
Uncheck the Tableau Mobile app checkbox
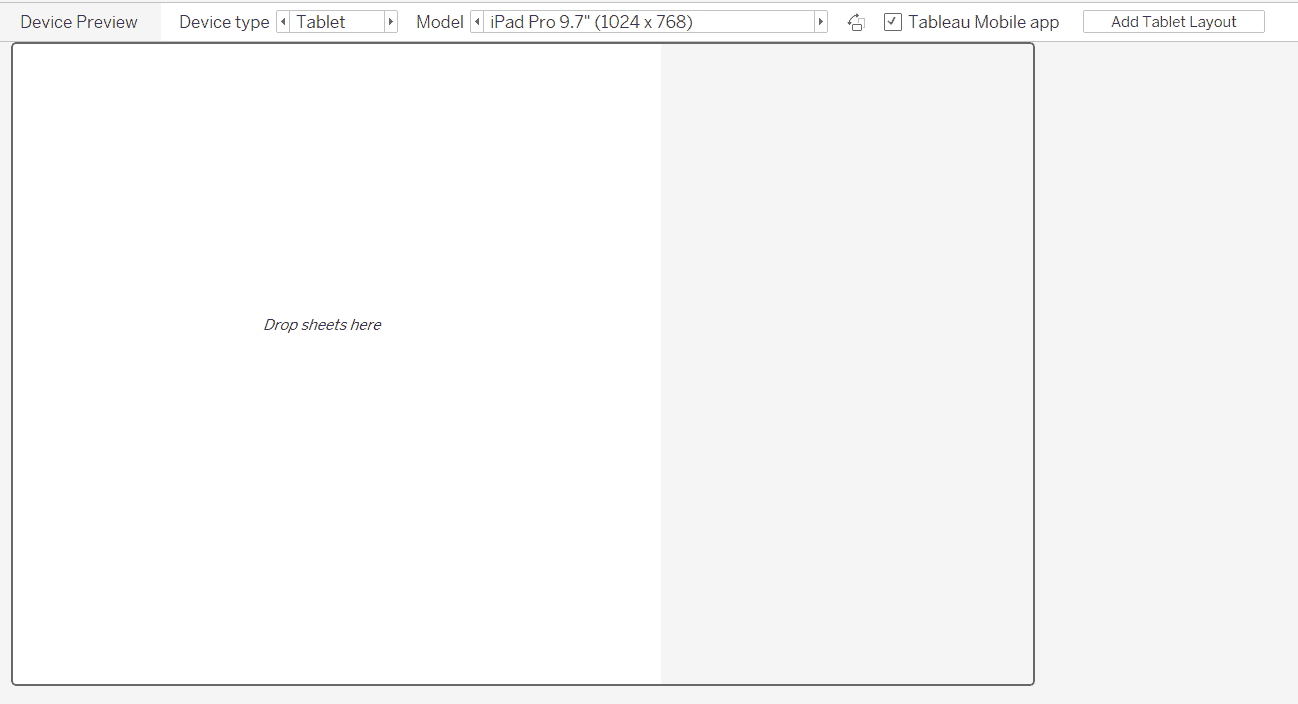[x=891, y=21]
